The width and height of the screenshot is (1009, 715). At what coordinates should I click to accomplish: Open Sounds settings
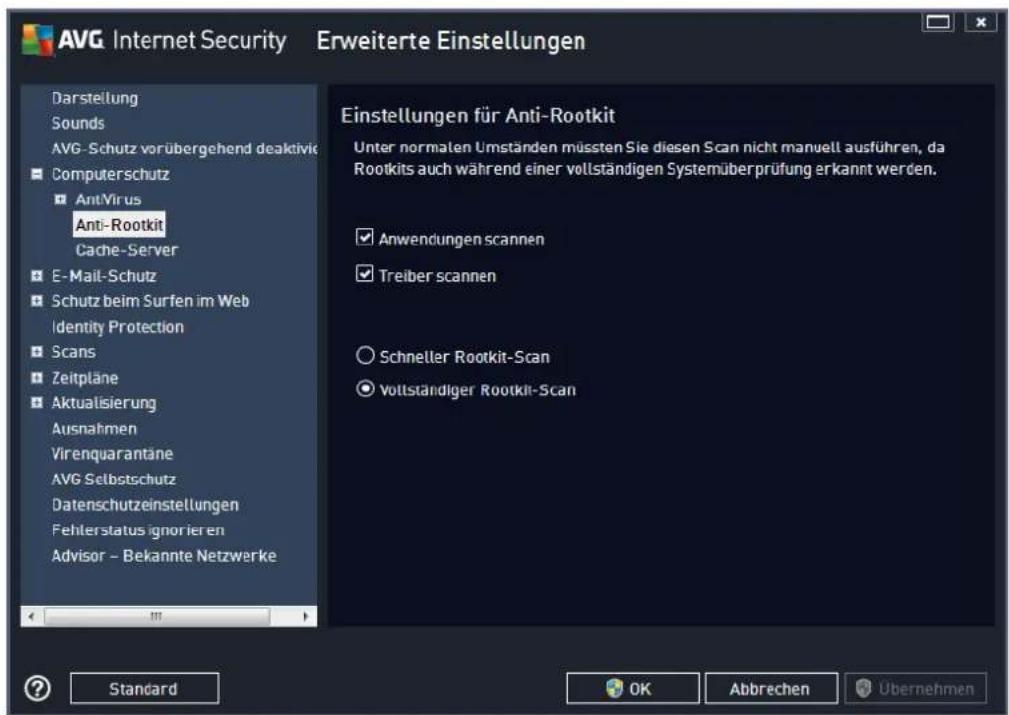pos(78,123)
